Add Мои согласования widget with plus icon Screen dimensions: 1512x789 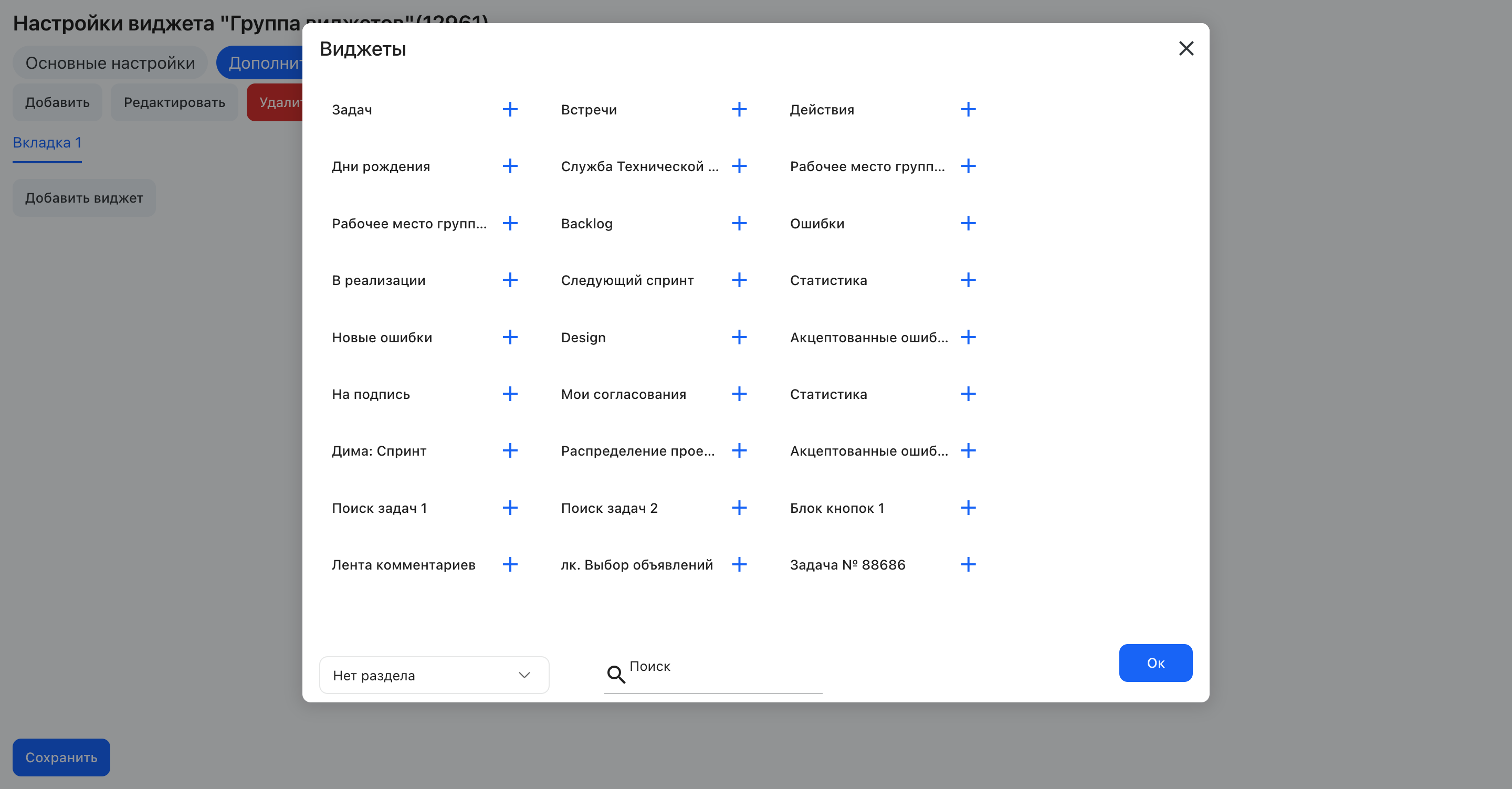point(739,394)
